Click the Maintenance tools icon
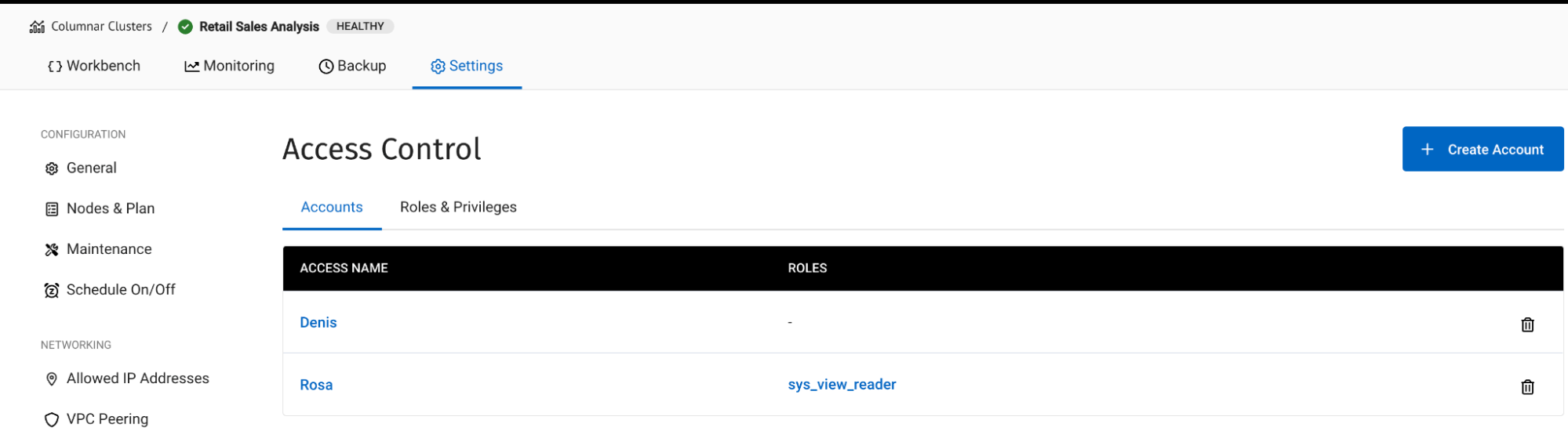The height and width of the screenshot is (431, 1568). click(x=52, y=250)
